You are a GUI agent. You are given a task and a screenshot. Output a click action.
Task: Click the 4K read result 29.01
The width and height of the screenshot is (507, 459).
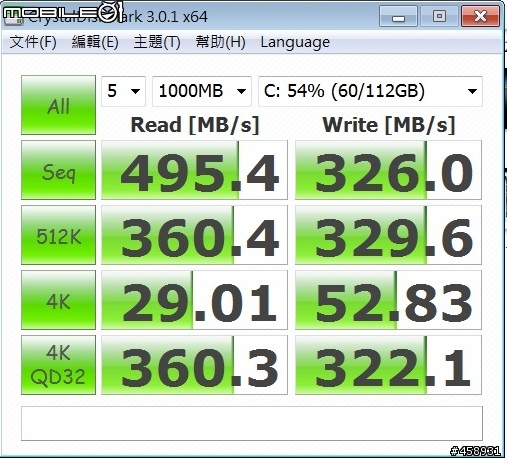point(194,300)
